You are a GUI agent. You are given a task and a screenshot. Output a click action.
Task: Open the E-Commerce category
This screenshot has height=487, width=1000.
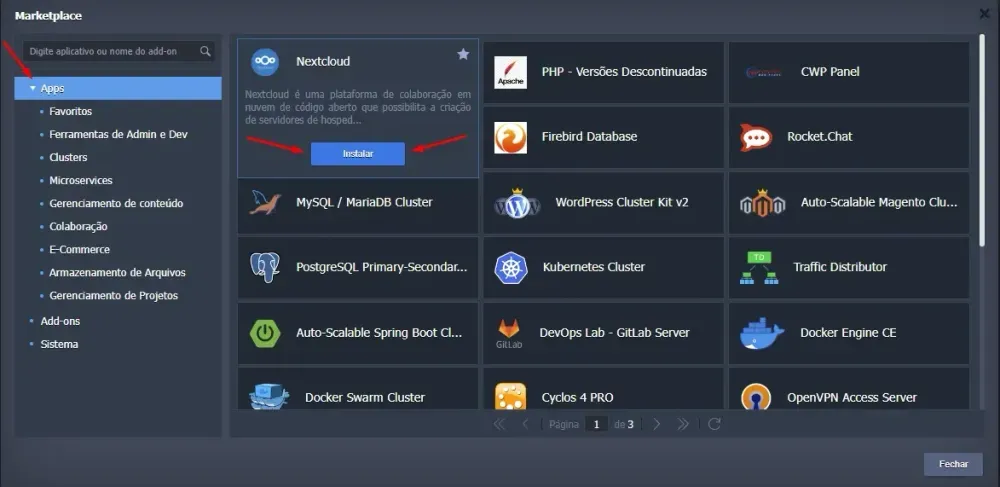point(79,249)
